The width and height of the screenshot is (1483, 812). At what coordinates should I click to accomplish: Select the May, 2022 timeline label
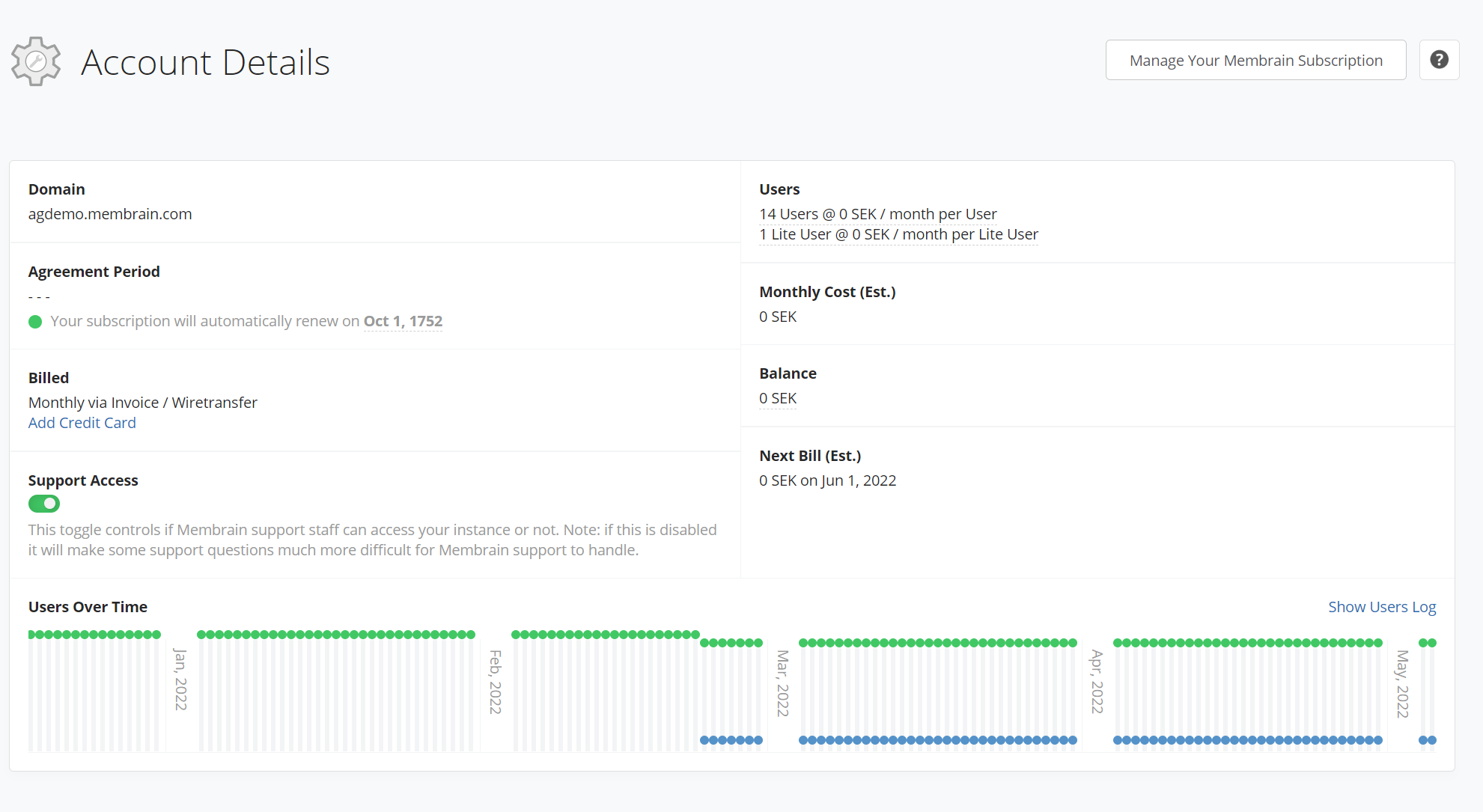[x=1403, y=683]
